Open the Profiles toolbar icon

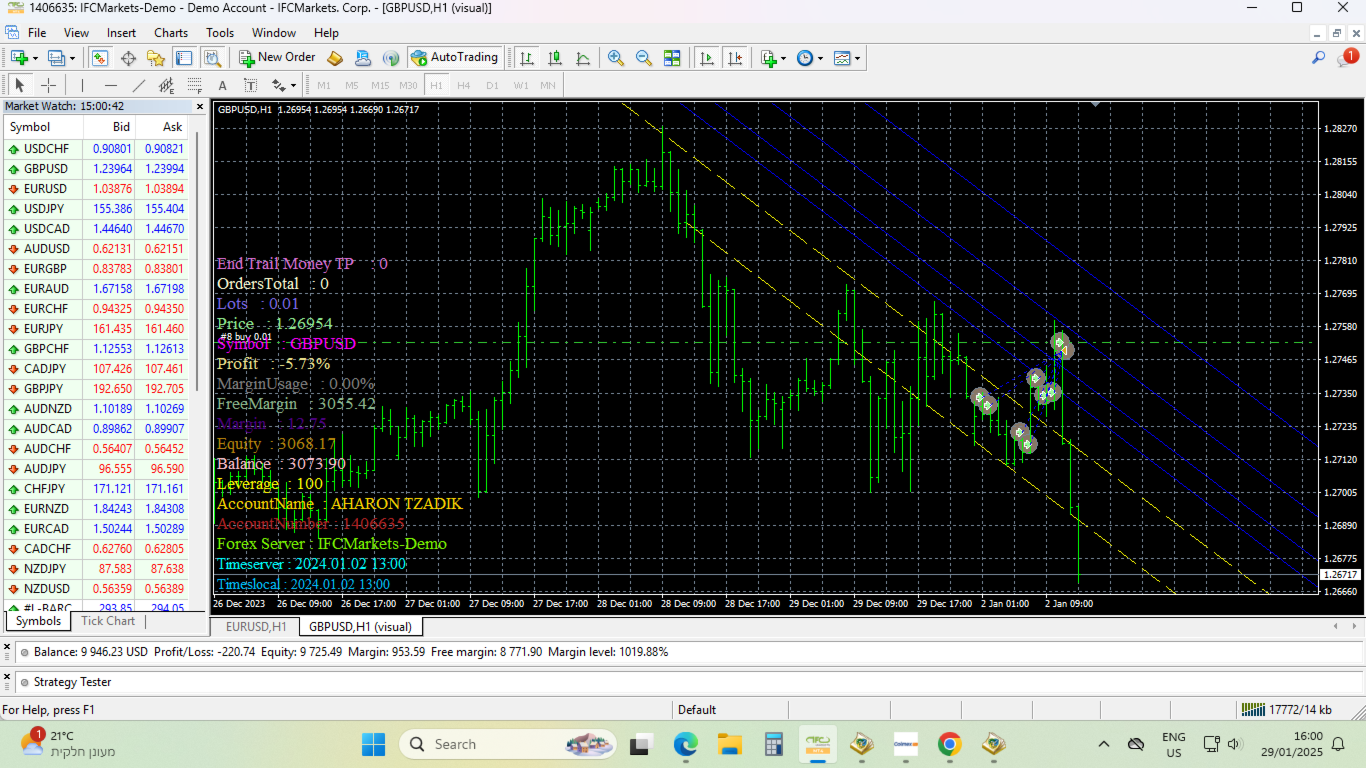(56, 58)
